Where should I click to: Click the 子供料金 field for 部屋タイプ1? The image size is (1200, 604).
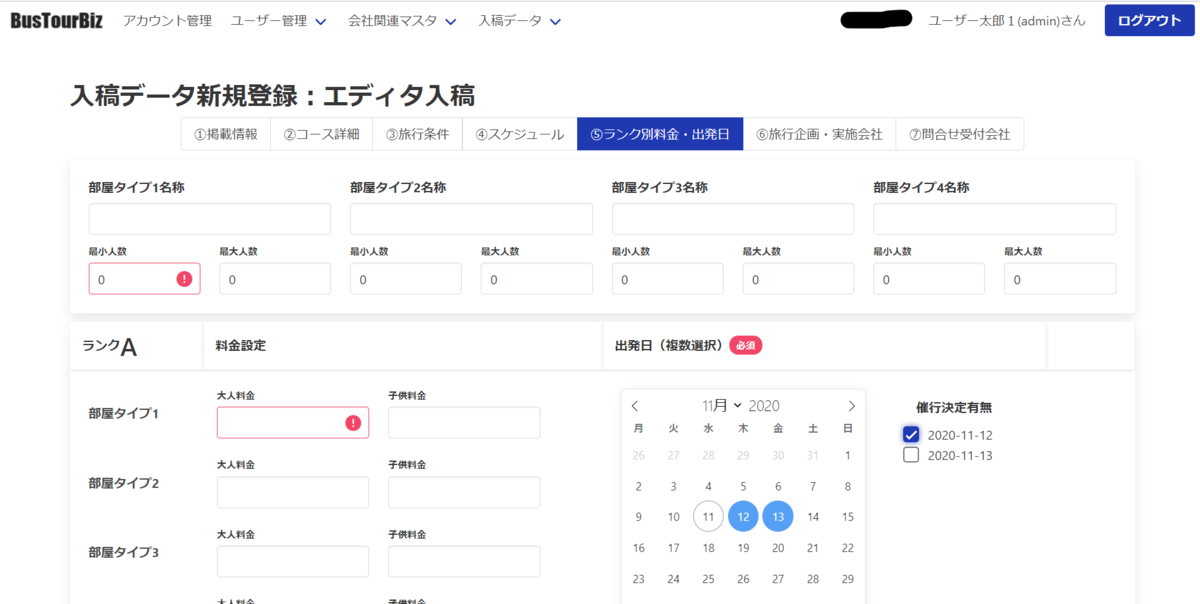tap(464, 422)
